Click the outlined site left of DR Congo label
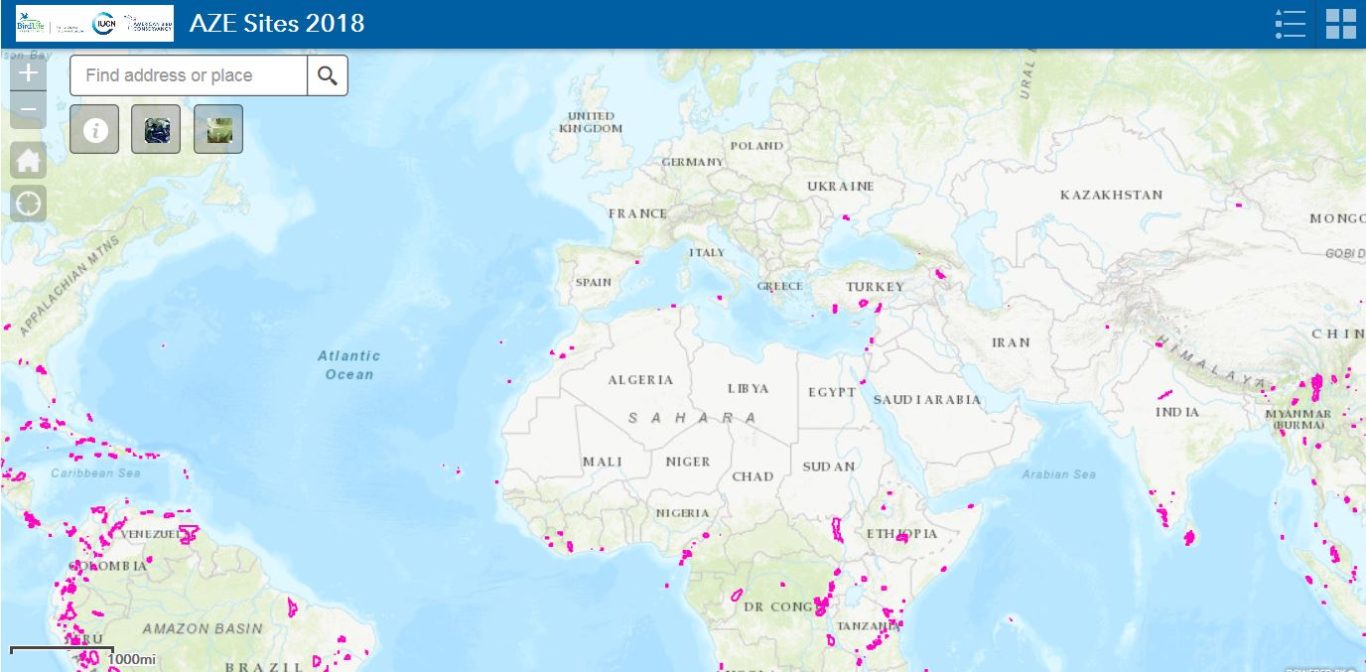Screen dimensions: 1366x672 pos(737,595)
